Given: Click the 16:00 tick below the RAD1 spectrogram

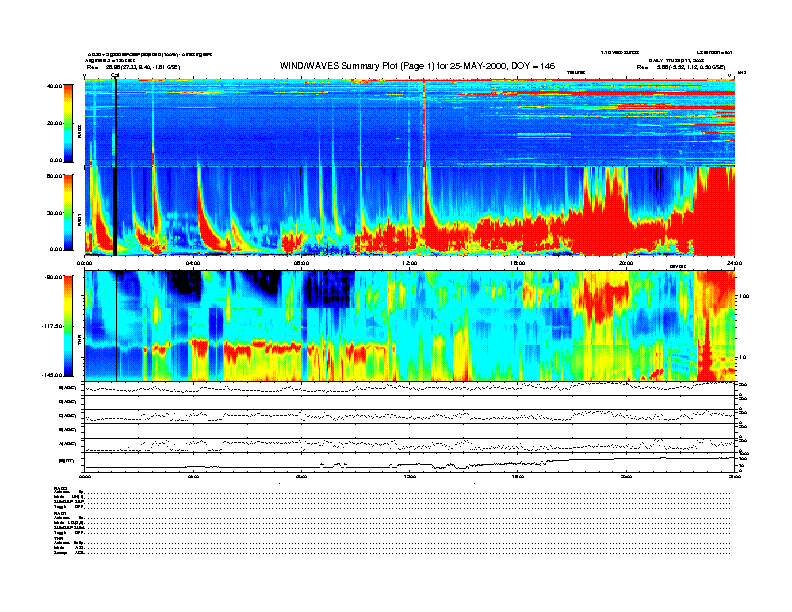Looking at the screenshot, I should tap(518, 263).
